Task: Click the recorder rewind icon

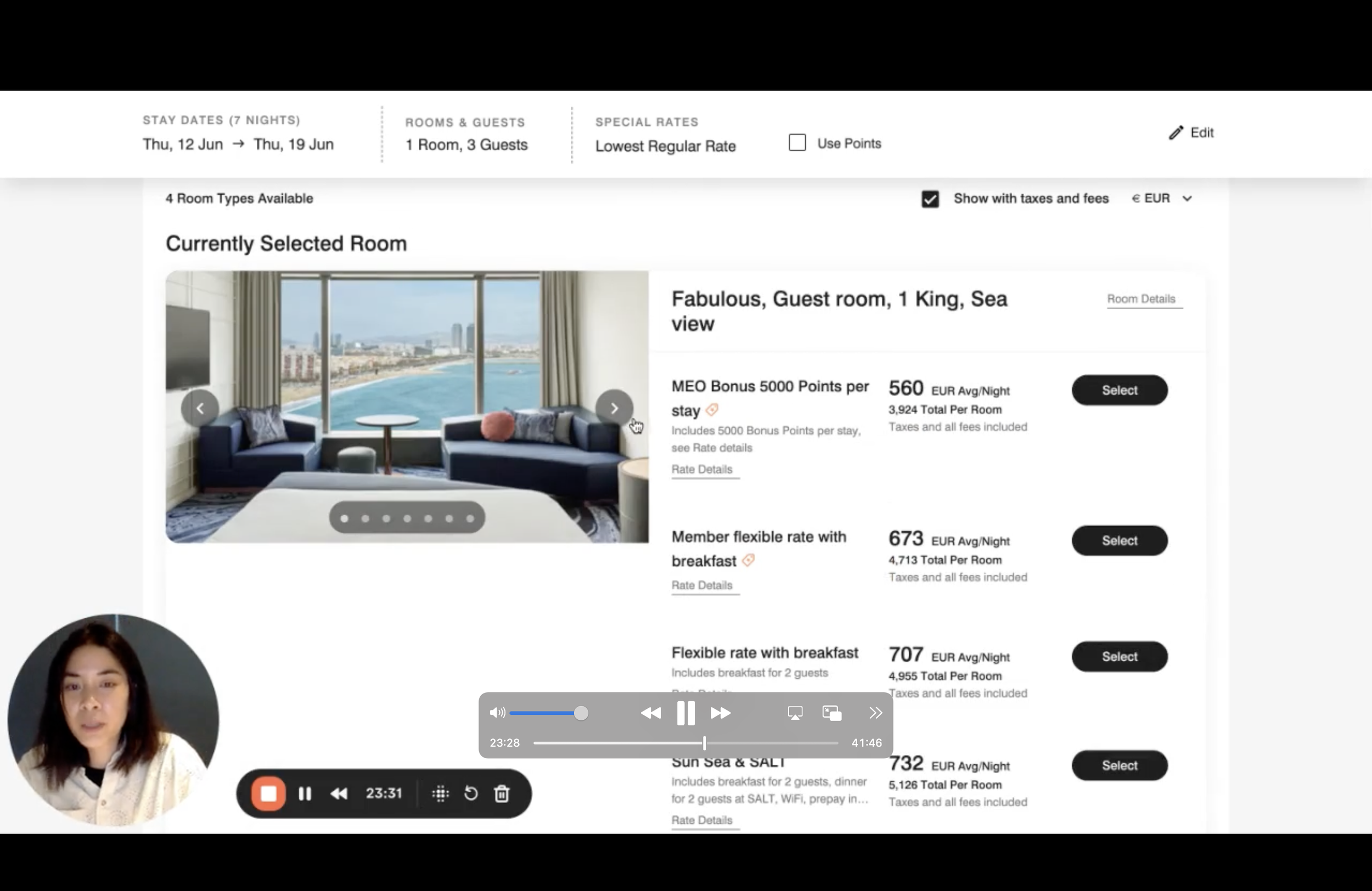Action: point(339,793)
